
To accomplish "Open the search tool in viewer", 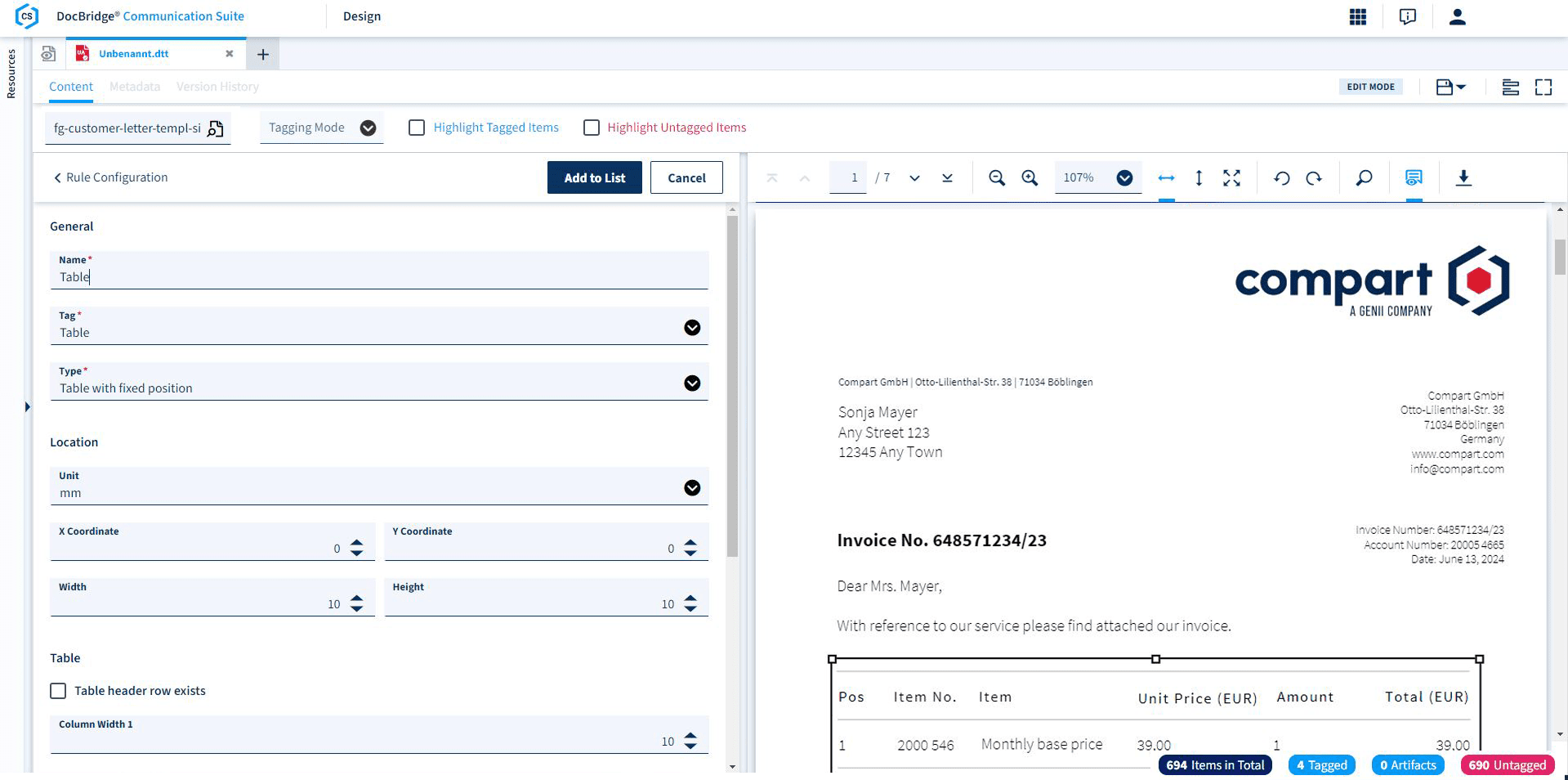I will (1364, 178).
